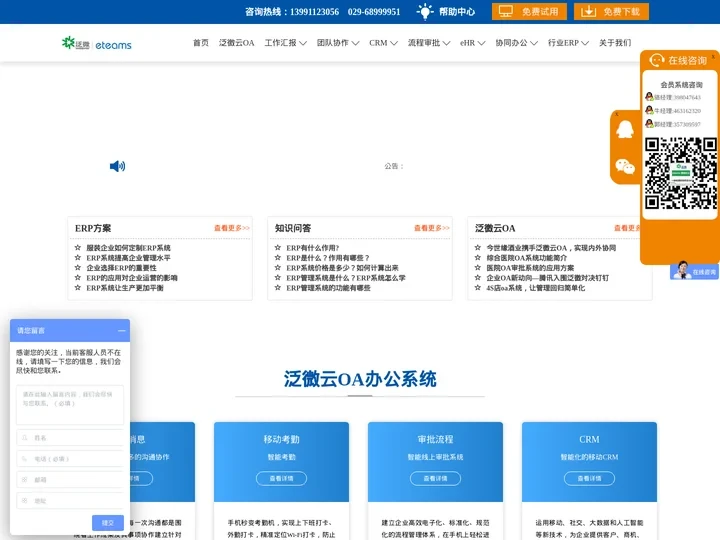Open 首页 menu item
720x540 pixels.
tap(201, 43)
